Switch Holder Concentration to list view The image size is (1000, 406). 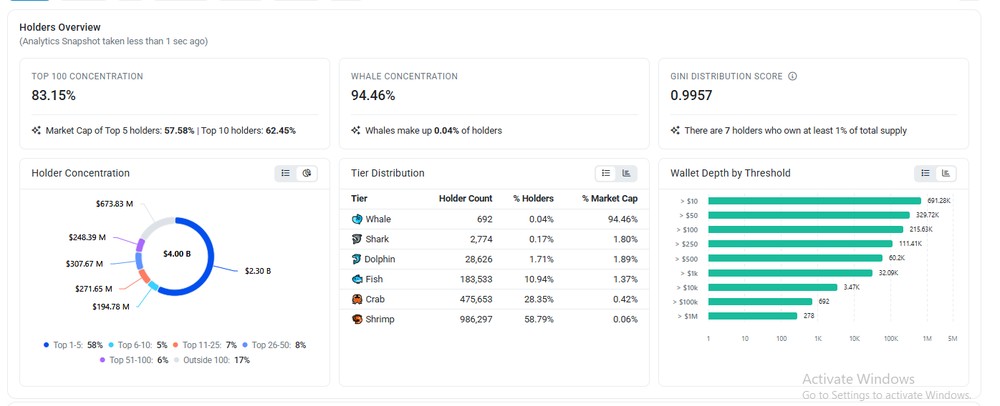point(286,173)
